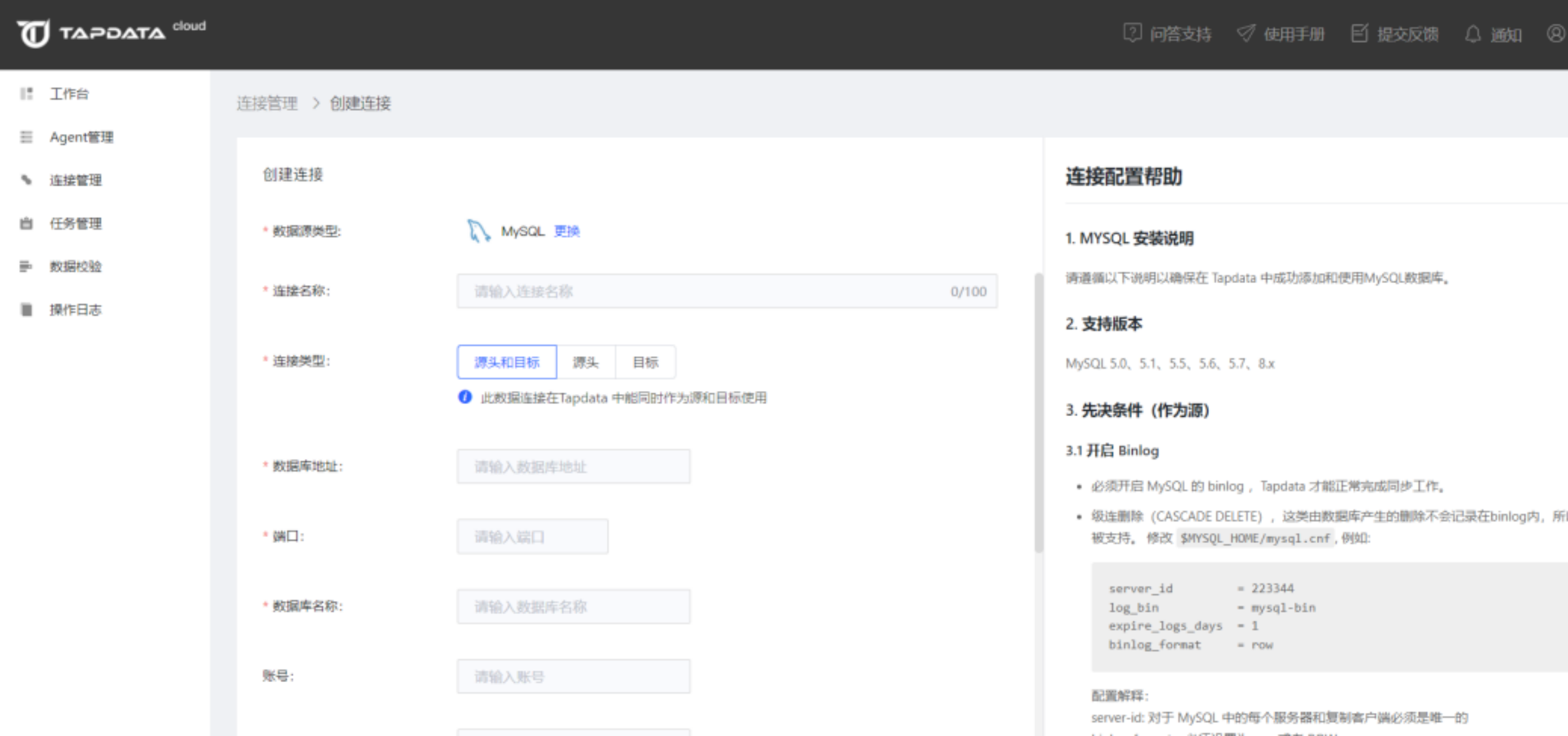Click the form panel vertical scrollbar
1568x736 pixels.
1038,414
